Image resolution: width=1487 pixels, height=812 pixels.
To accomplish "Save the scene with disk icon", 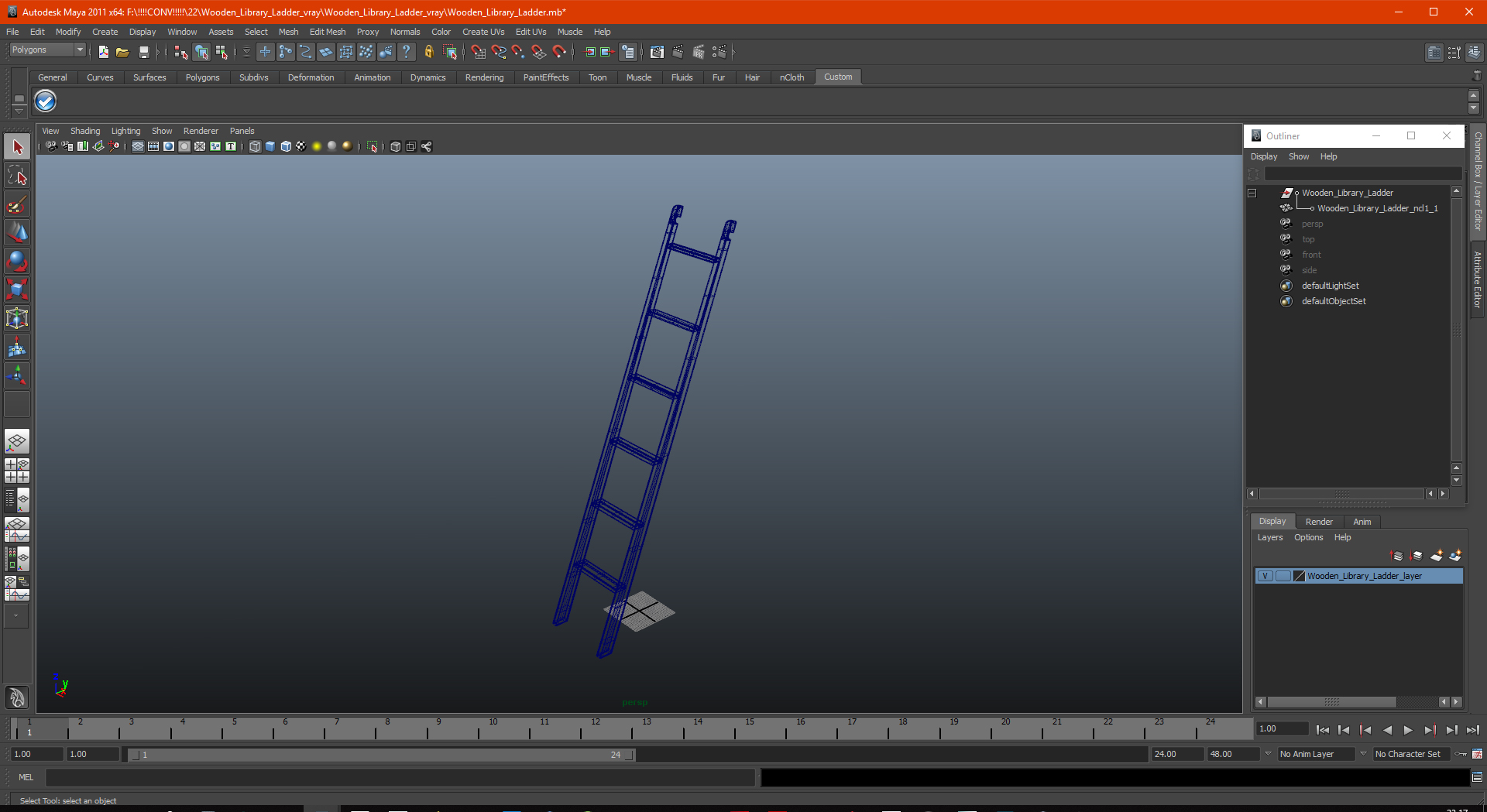I will (143, 52).
